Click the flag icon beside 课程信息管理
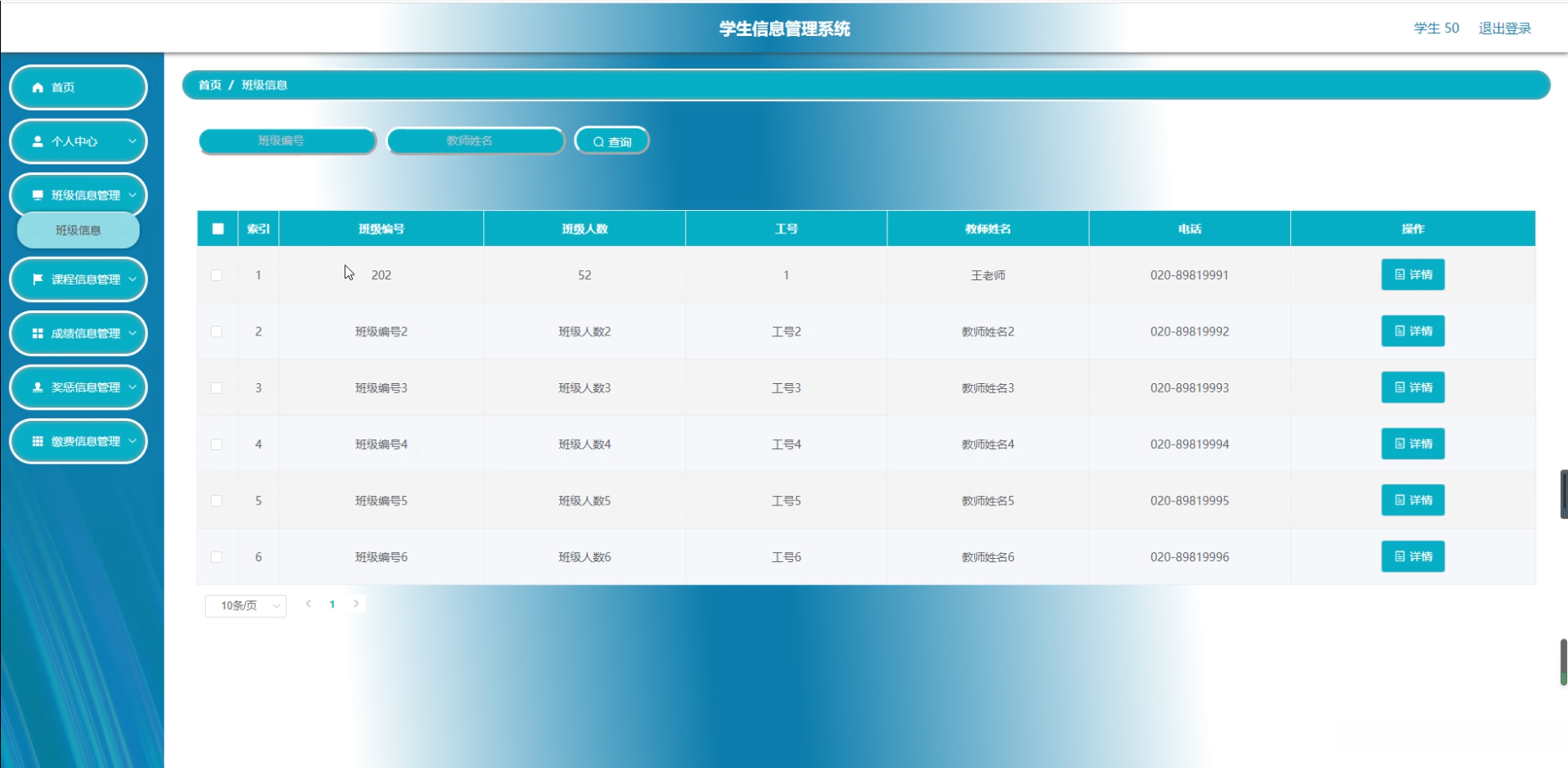1568x768 pixels. (x=38, y=279)
